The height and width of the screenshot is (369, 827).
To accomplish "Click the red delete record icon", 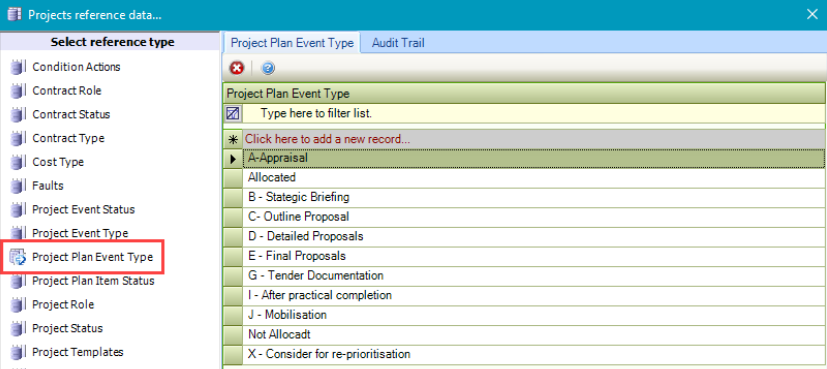I will click(x=237, y=68).
